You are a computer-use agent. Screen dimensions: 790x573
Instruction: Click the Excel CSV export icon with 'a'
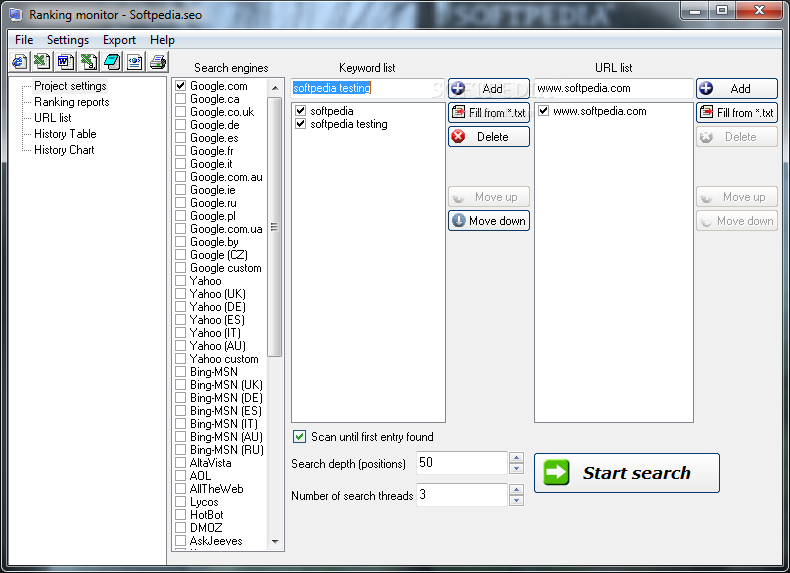click(x=89, y=61)
